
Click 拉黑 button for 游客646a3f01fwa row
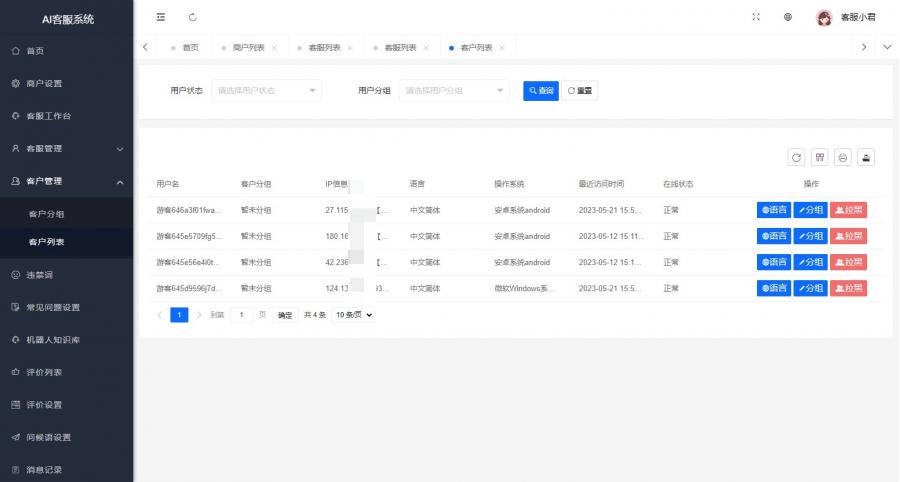point(848,210)
